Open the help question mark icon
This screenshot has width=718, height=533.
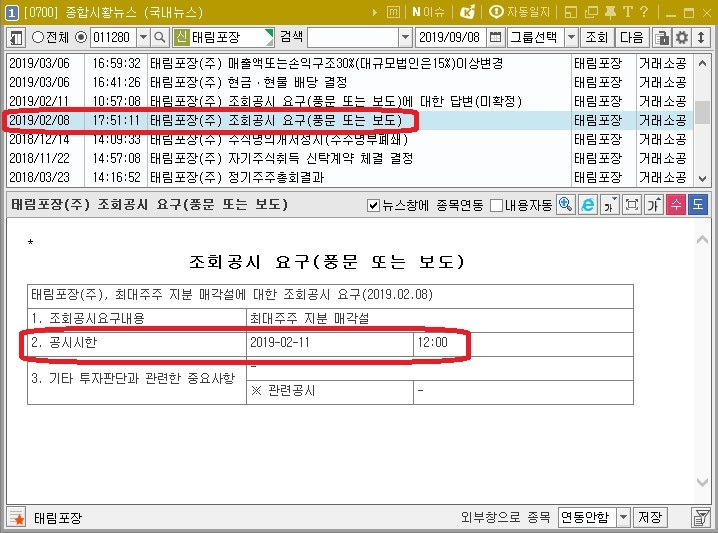tap(644, 12)
